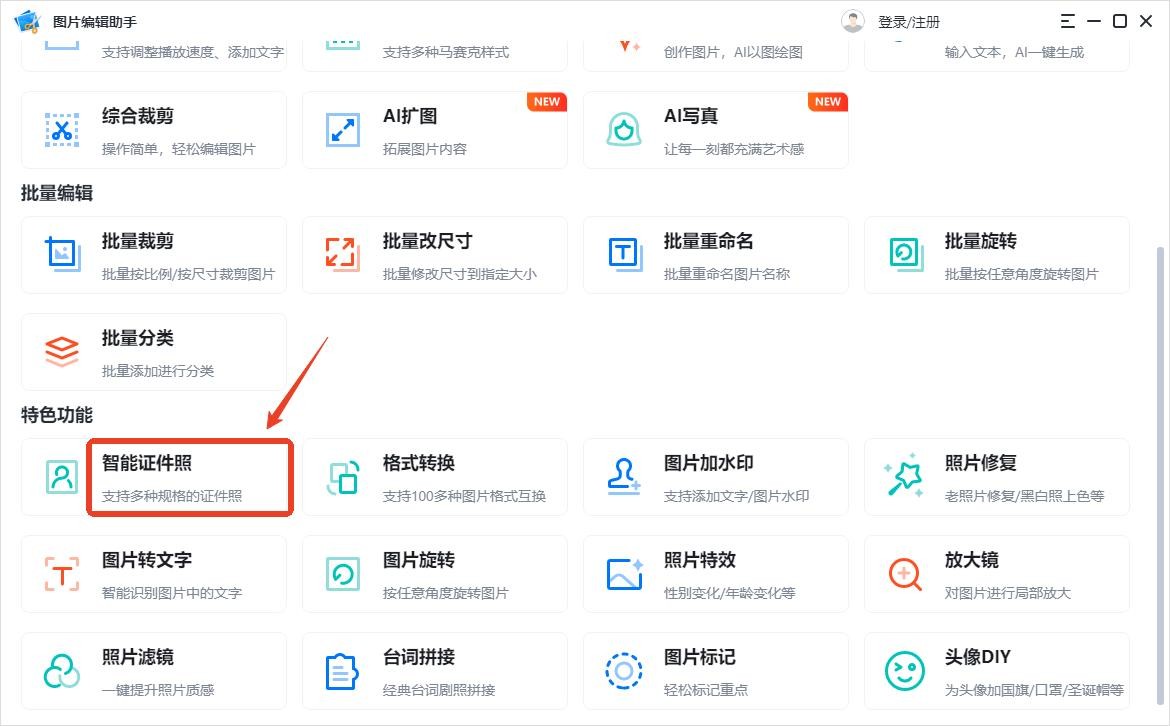Open the 批量改尺寸 resize icon
The height and width of the screenshot is (726, 1170).
[x=343, y=253]
